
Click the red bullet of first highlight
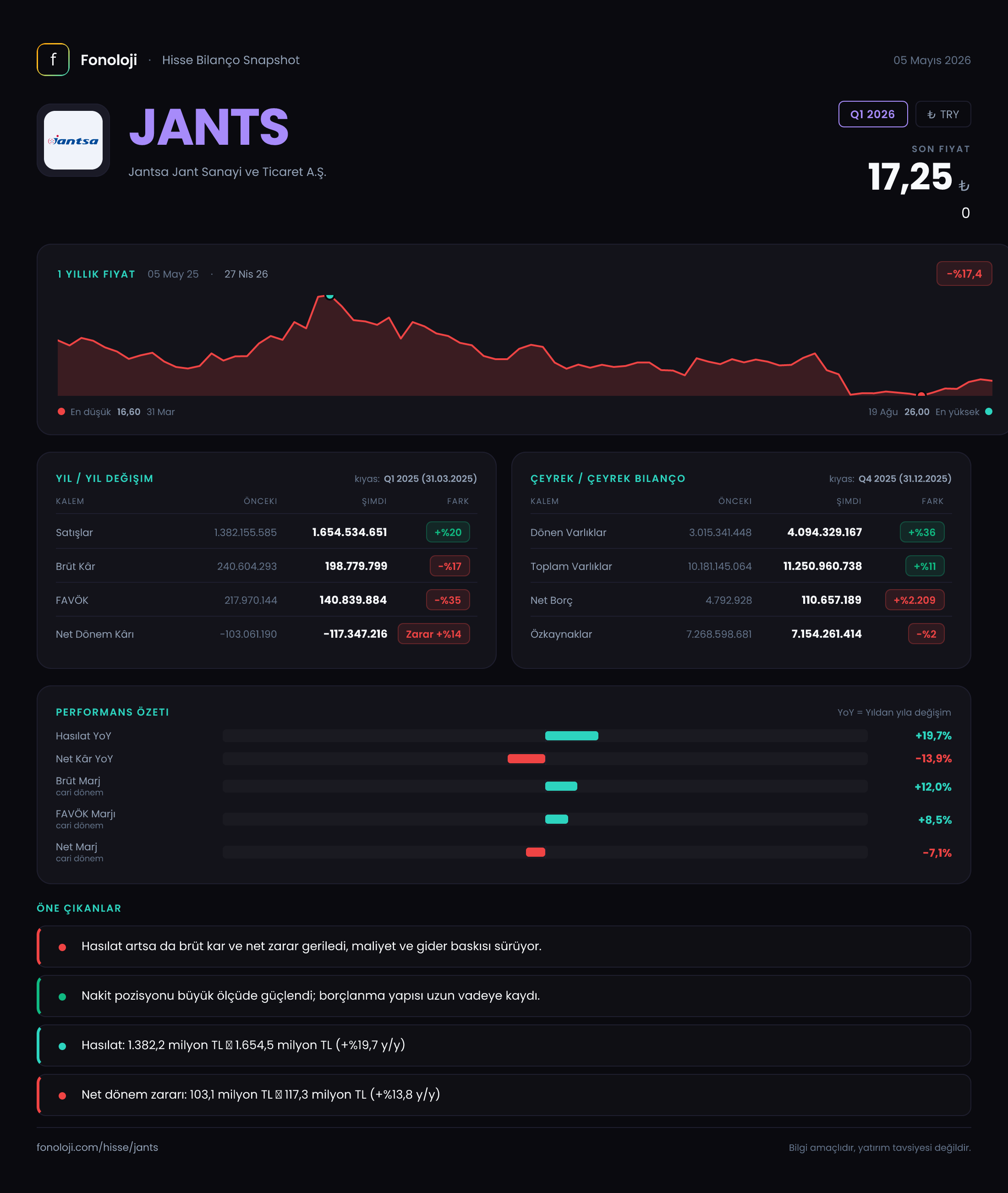click(x=62, y=947)
